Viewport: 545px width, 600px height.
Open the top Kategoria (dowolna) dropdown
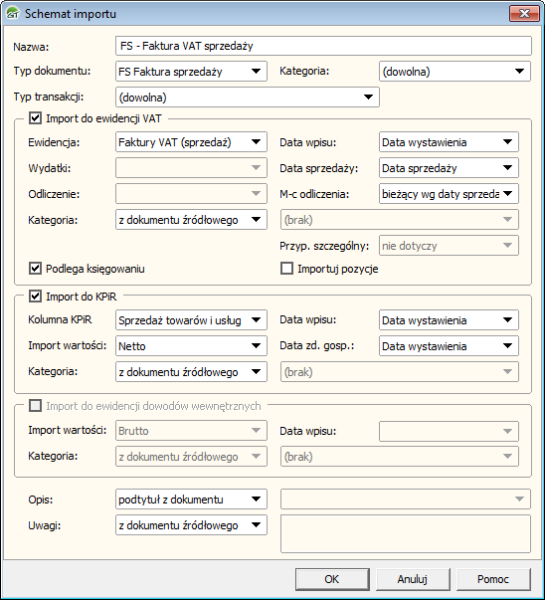click(455, 72)
